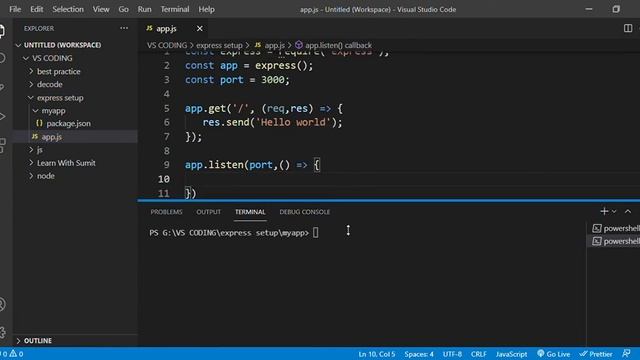The image size is (640, 360).
Task: Close the app.js editor tab
Action: click(200, 29)
